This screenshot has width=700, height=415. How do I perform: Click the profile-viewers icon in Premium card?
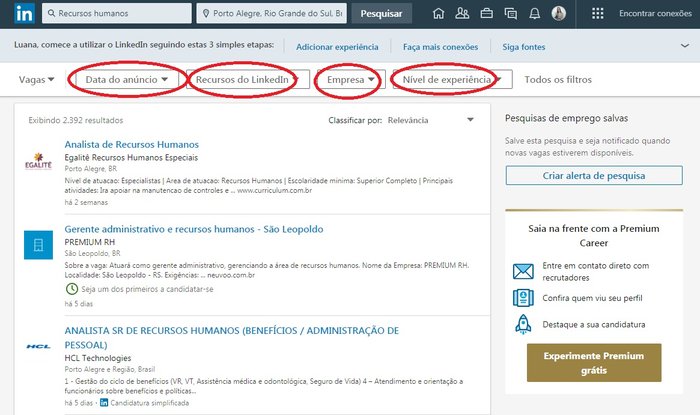click(x=523, y=298)
